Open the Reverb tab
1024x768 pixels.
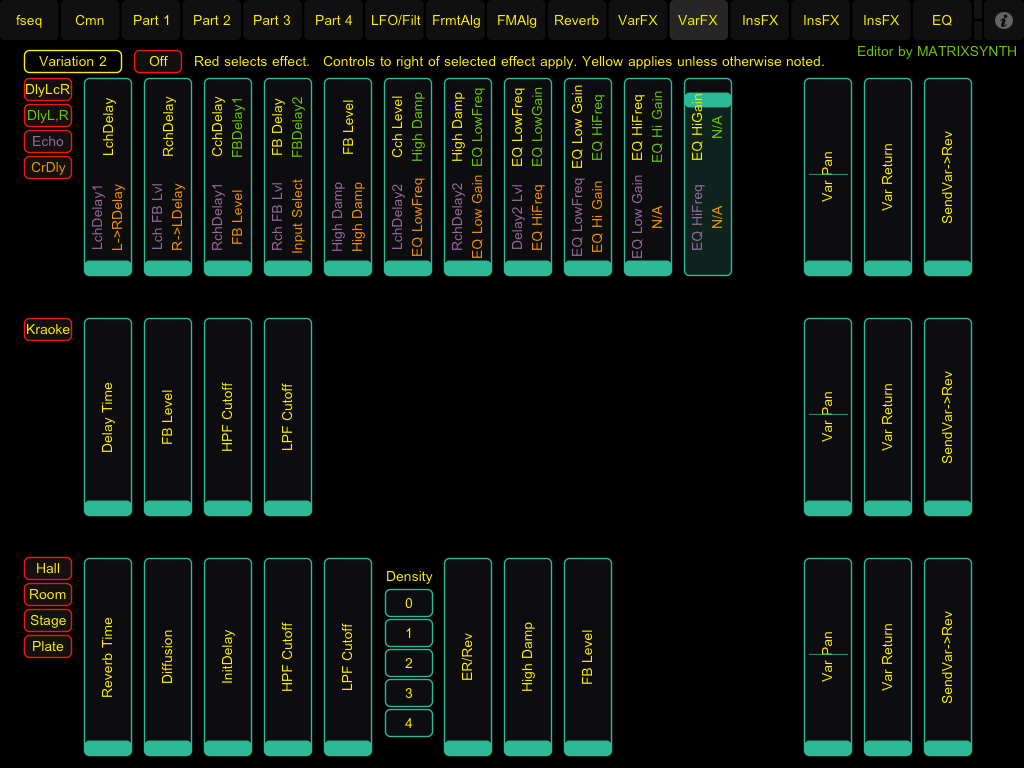click(576, 20)
